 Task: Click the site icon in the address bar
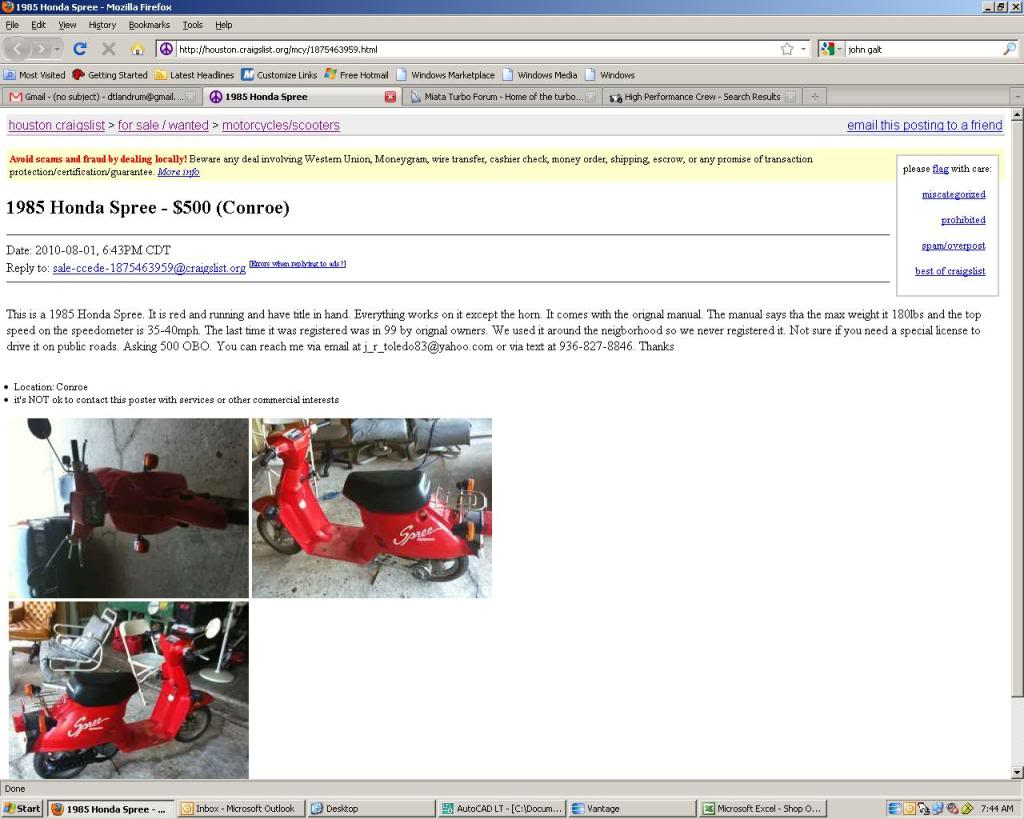pos(165,48)
